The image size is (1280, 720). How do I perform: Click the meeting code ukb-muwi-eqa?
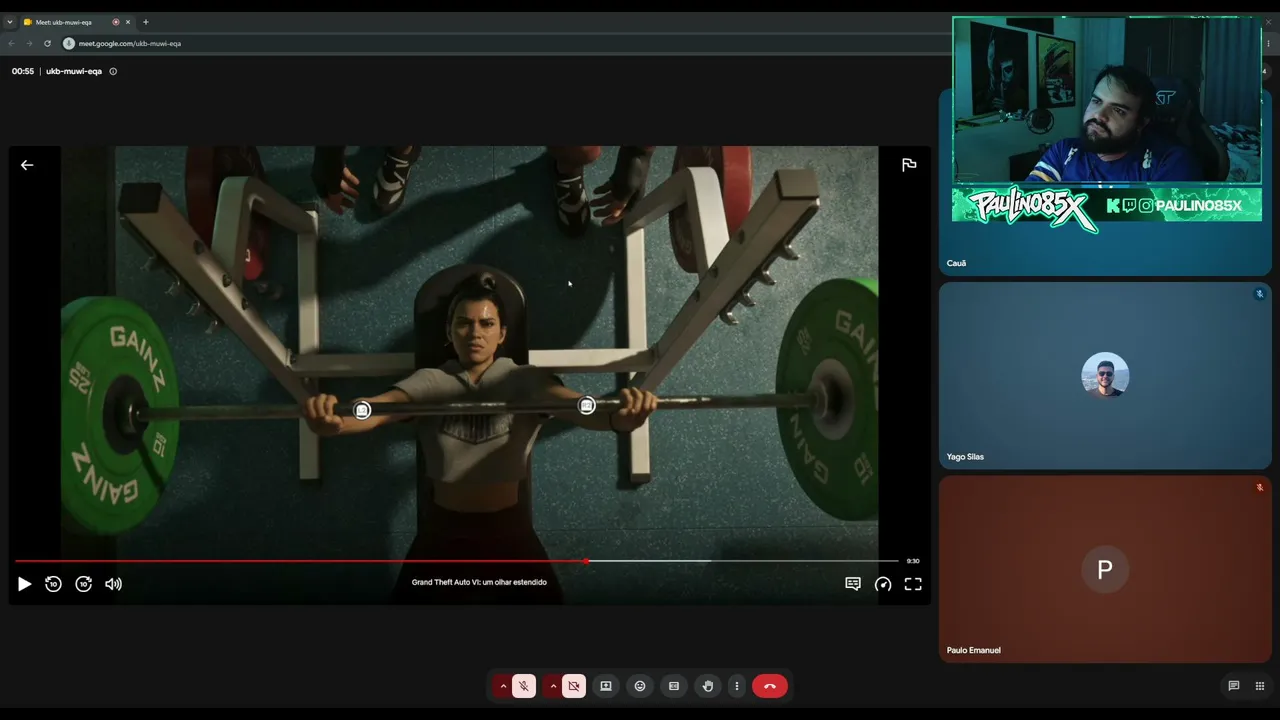[x=74, y=71]
